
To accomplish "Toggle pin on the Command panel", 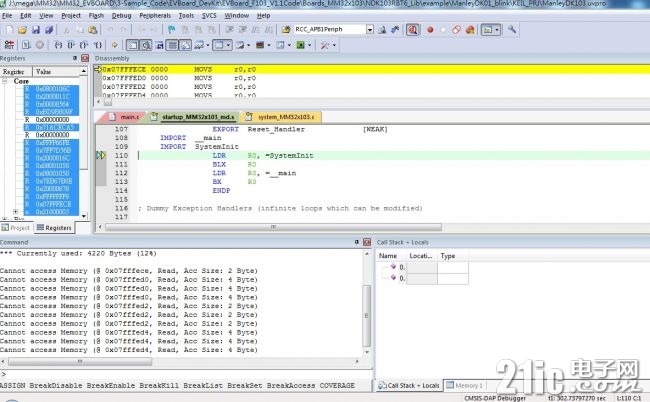I will 357,242.
